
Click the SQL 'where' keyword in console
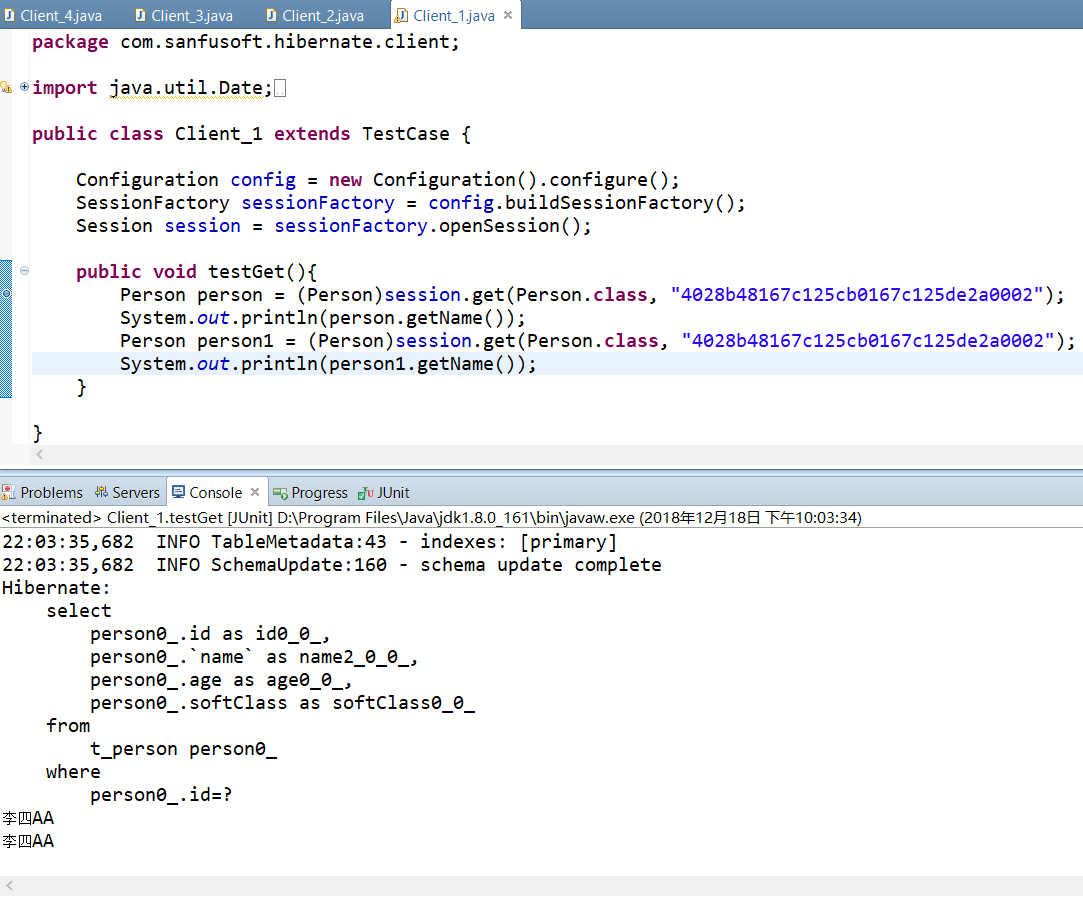(x=73, y=772)
